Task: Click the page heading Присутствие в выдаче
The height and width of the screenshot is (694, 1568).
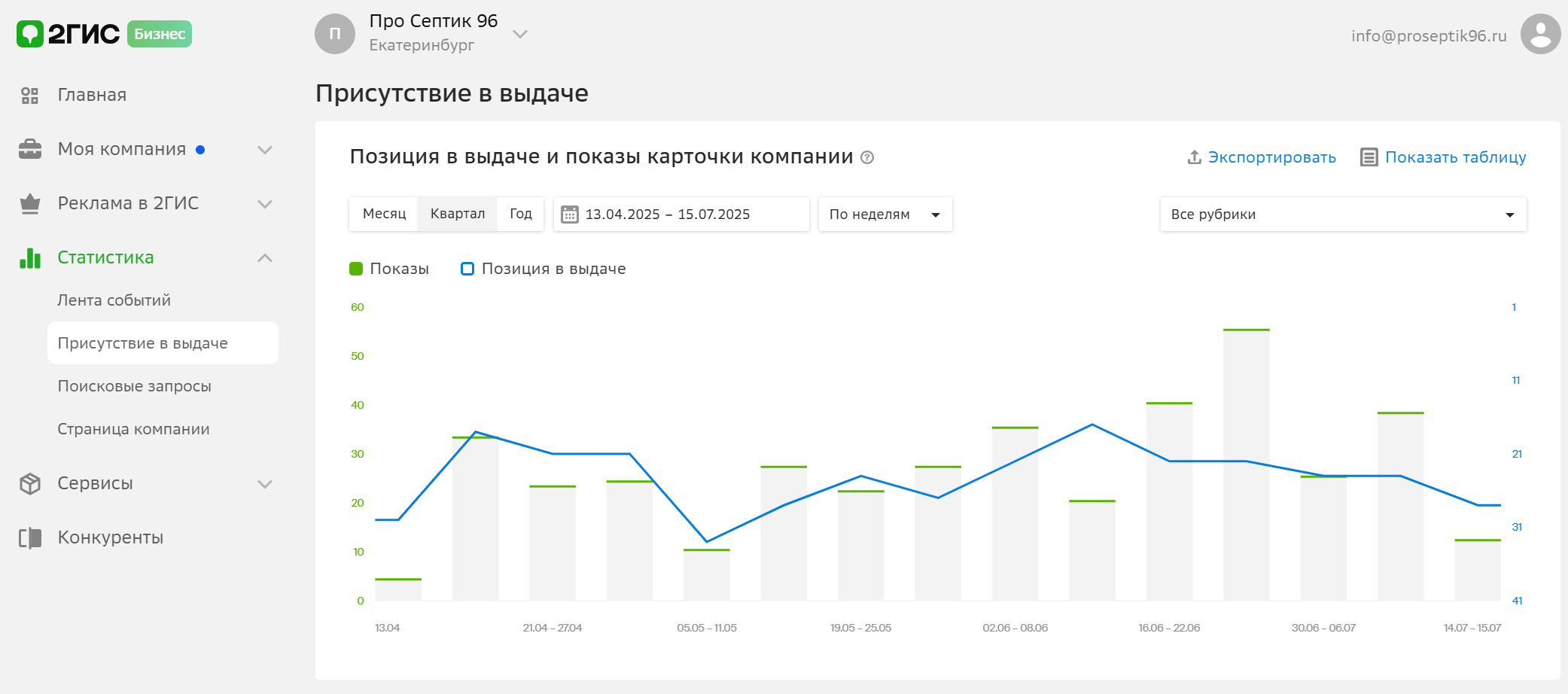Action: pos(452,93)
